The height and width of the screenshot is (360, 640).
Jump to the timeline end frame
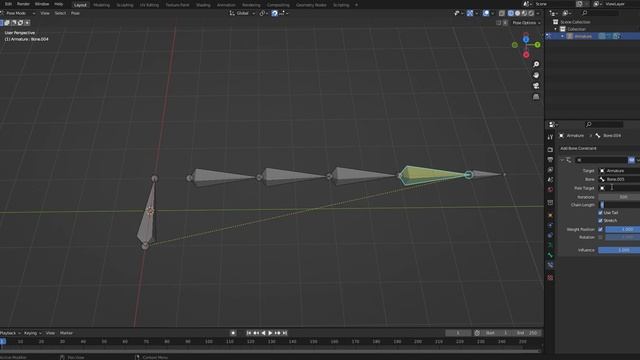click(285, 333)
